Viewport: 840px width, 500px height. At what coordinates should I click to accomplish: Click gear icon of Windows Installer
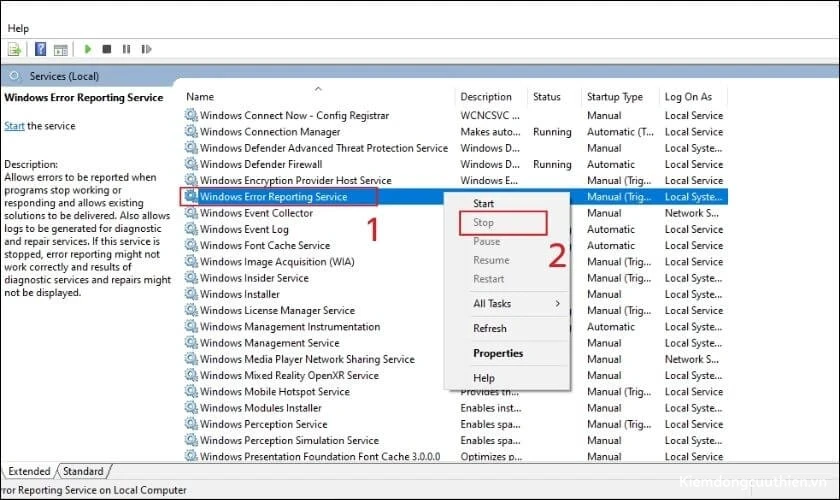pos(191,294)
